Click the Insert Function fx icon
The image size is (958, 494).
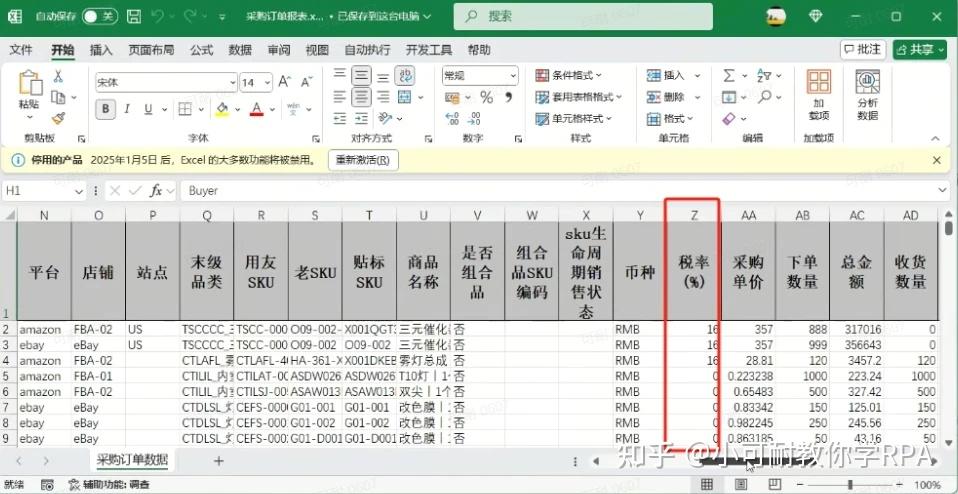[156, 191]
